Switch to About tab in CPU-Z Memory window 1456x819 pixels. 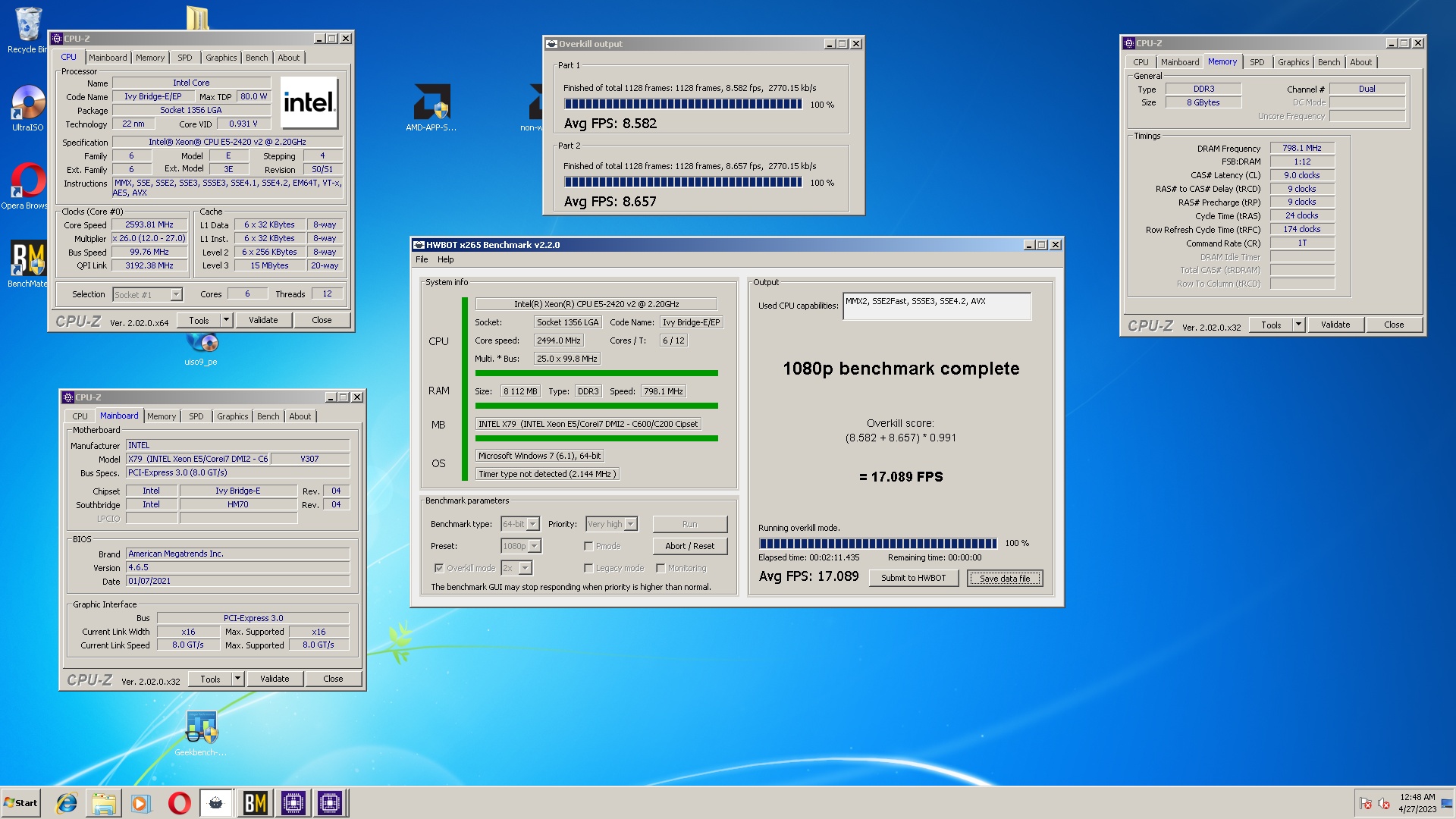coord(1360,62)
